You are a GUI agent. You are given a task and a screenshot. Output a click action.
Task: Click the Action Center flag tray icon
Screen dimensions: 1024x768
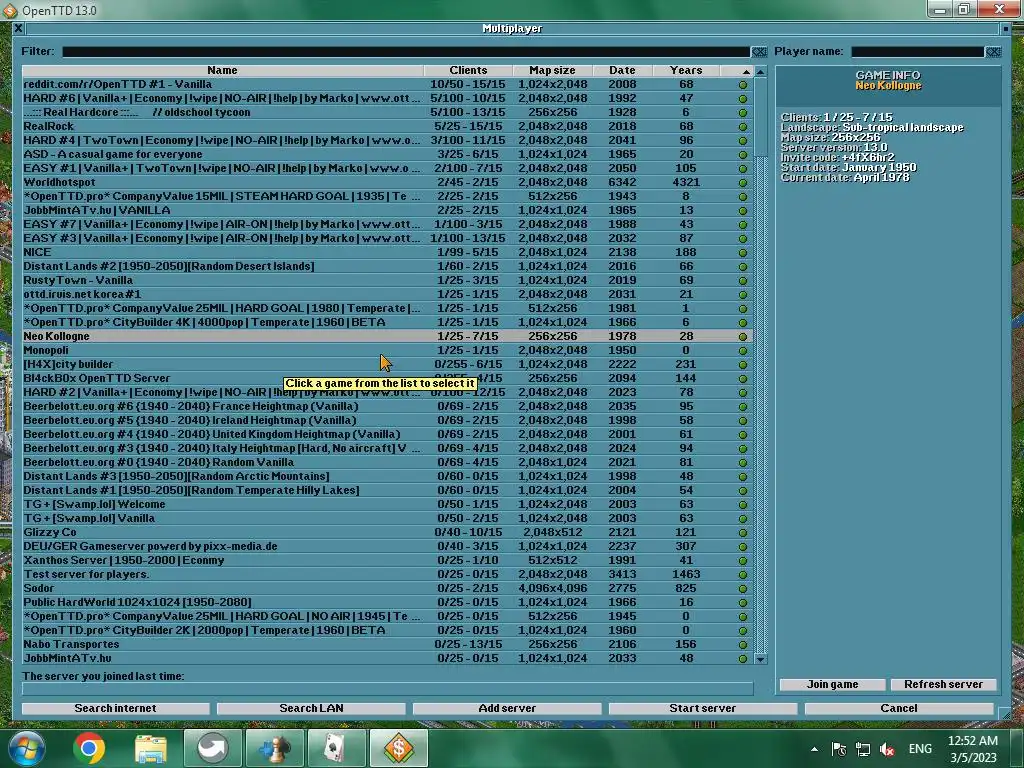839,749
